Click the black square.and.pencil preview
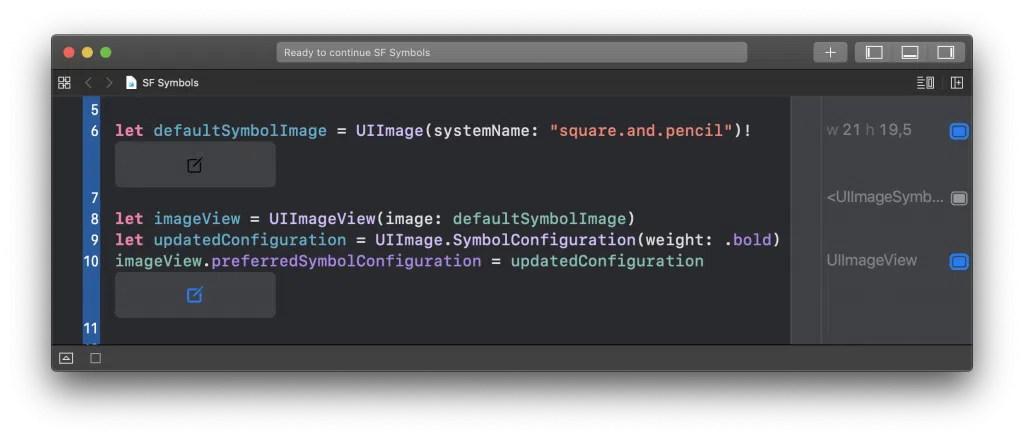The image size is (1024, 439). pos(195,165)
